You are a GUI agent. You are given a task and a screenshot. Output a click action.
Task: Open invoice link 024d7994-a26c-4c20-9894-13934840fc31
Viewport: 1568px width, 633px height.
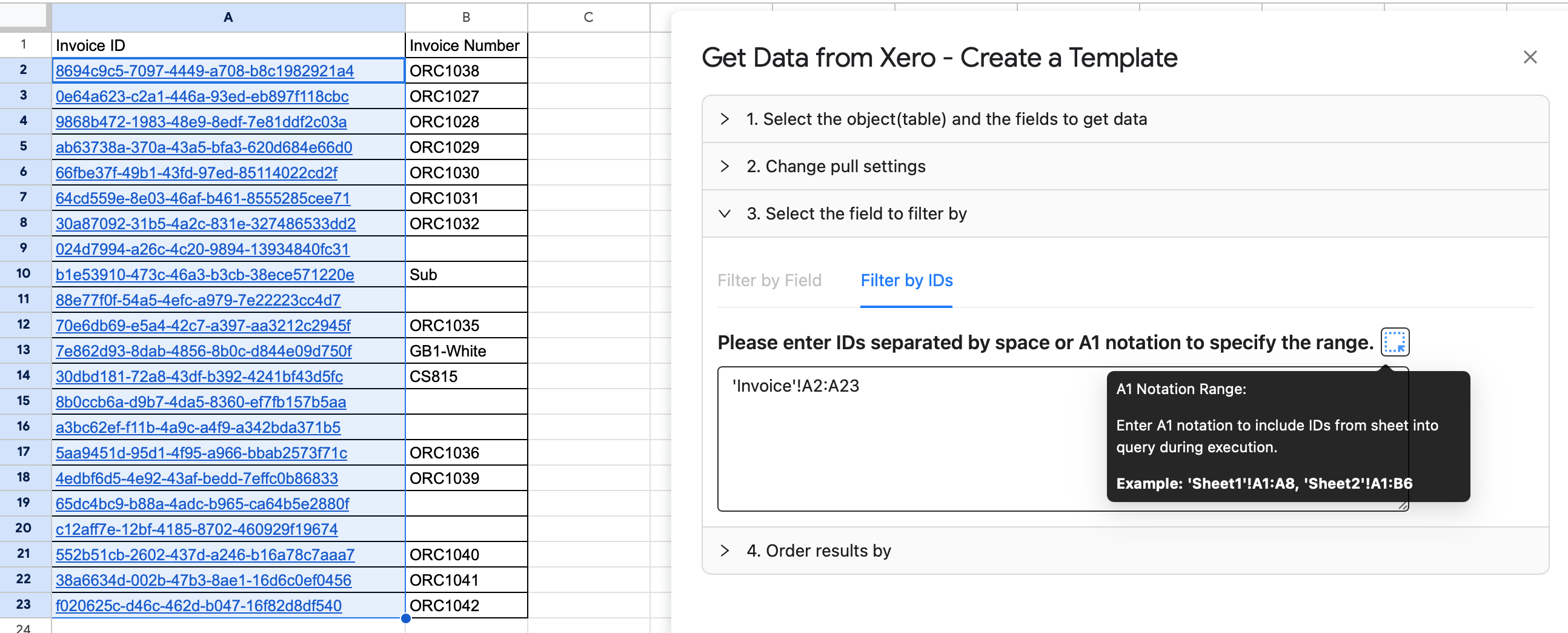tap(202, 249)
